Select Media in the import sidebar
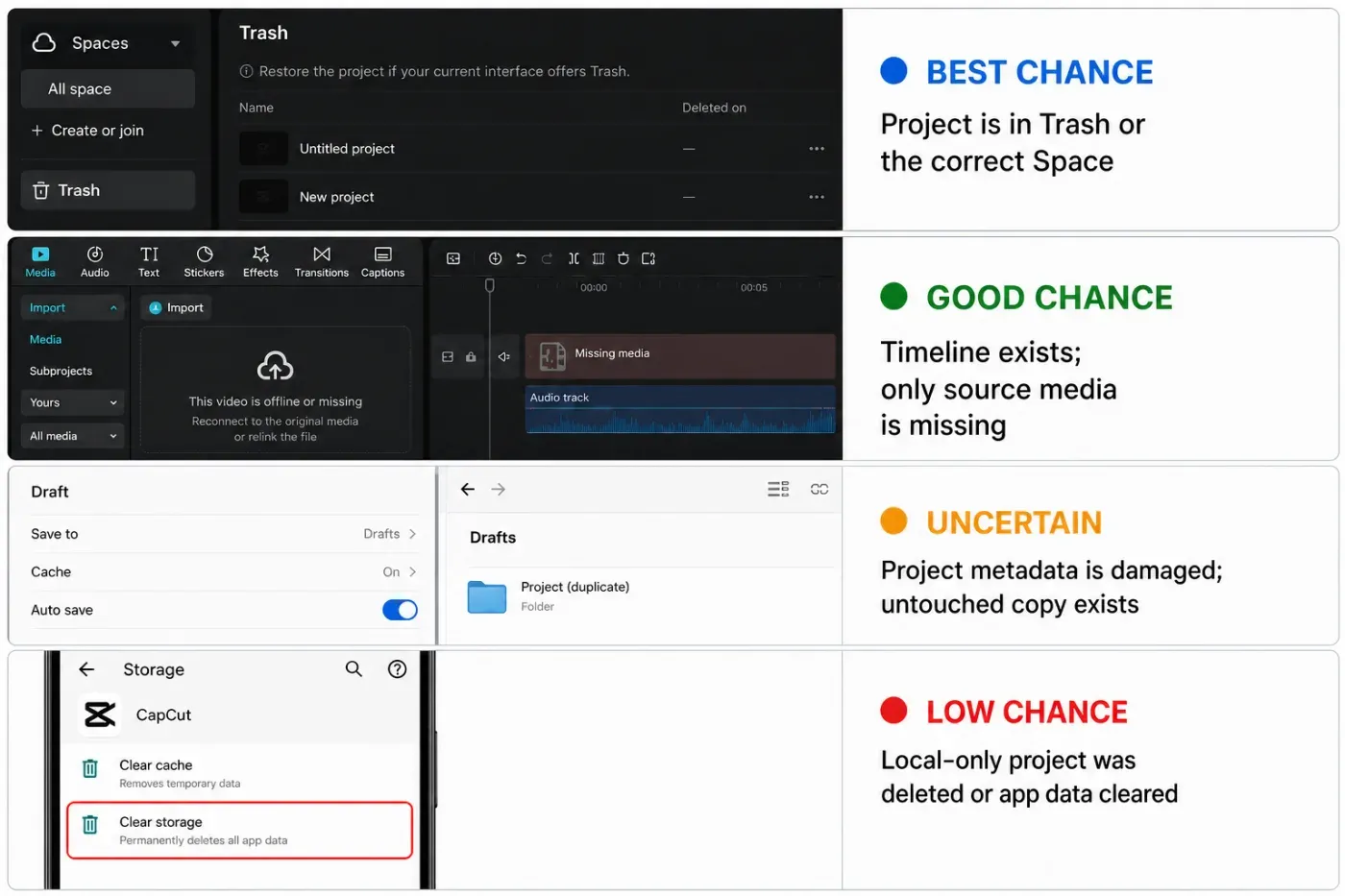The image size is (1345, 896). [x=45, y=340]
